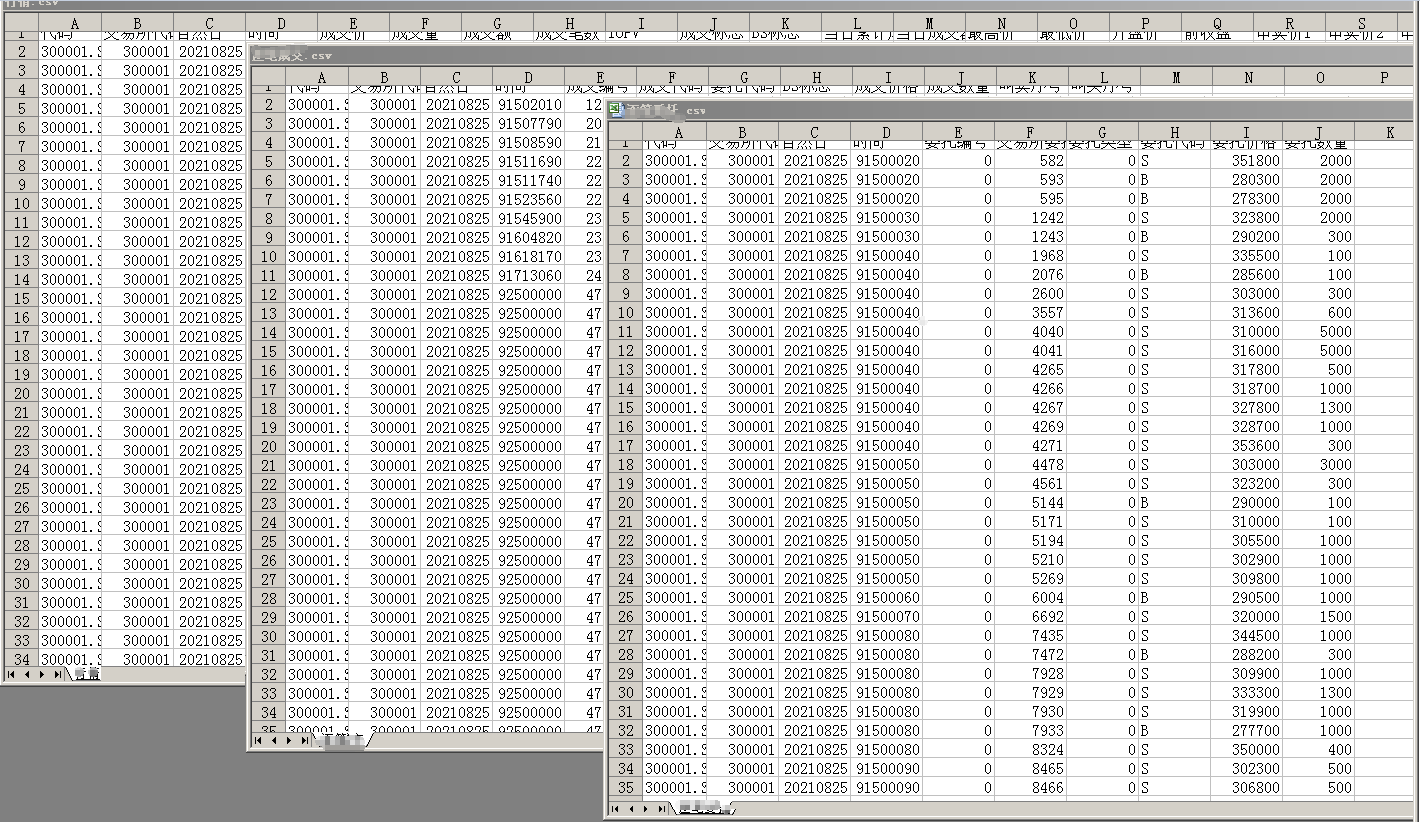The width and height of the screenshot is (1420, 822).
Task: Select row 5 header in back window
Action: coord(19,108)
